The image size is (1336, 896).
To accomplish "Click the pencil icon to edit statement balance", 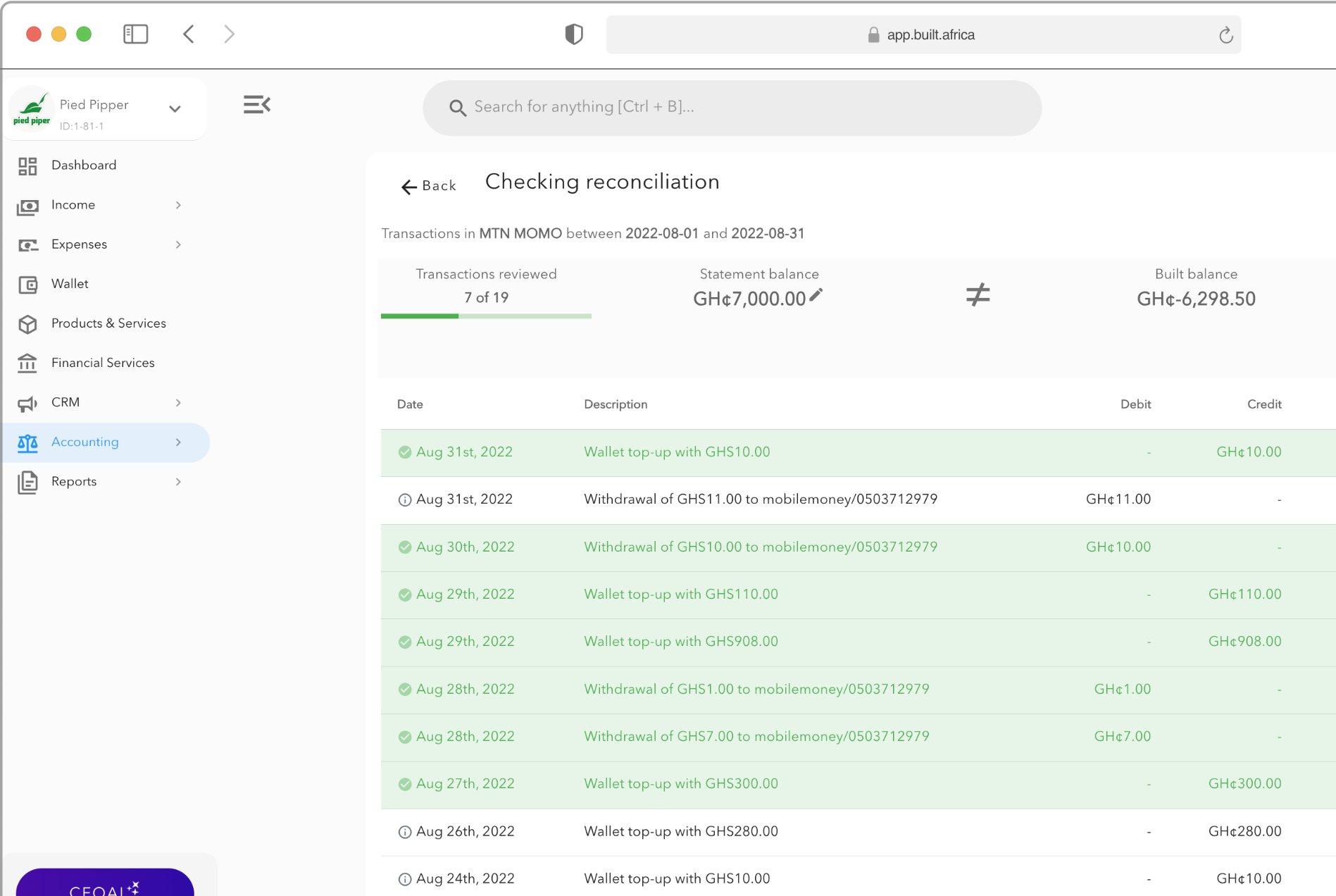I will (816, 296).
